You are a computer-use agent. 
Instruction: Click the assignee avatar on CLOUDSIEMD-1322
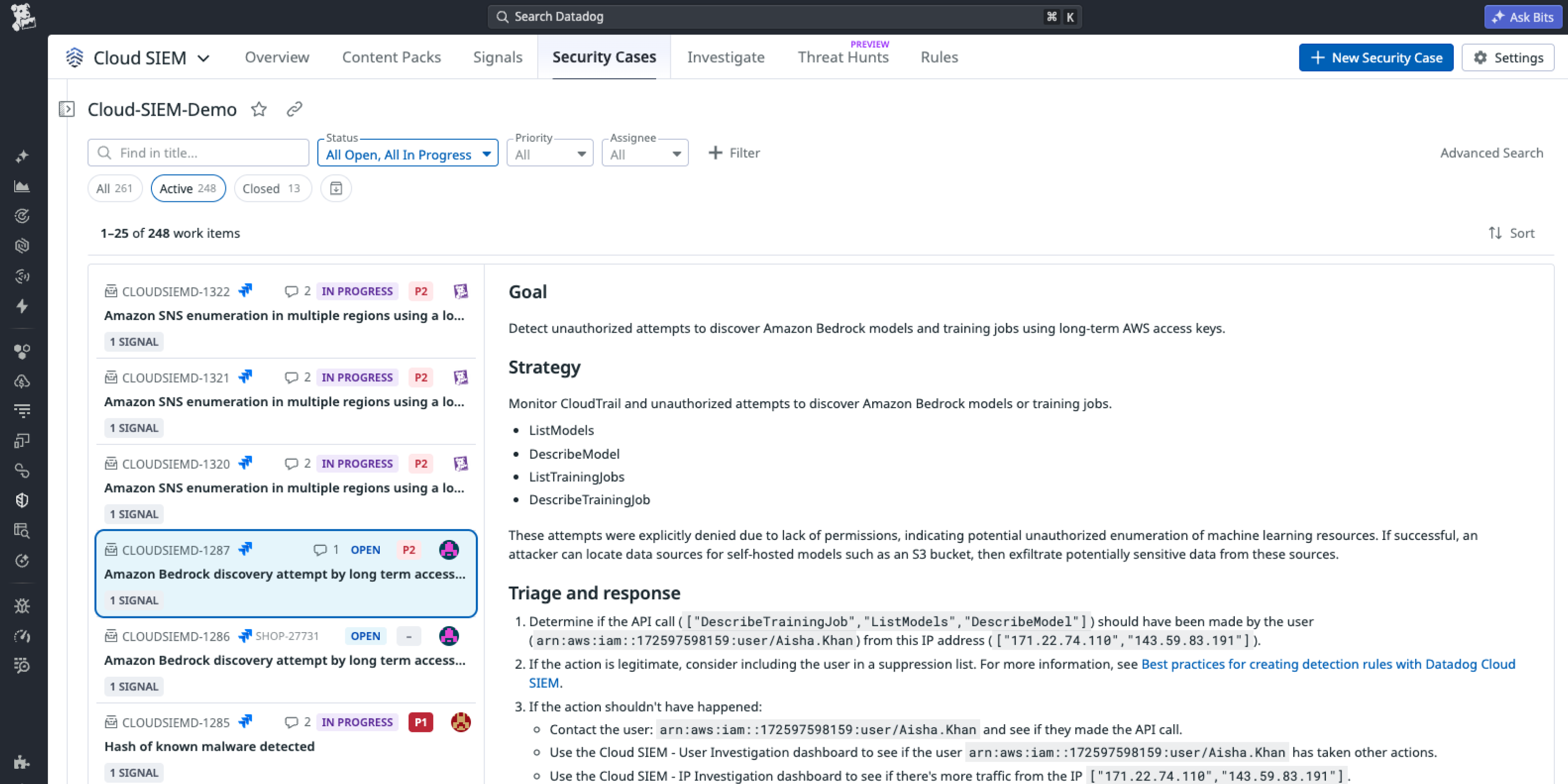(x=461, y=292)
